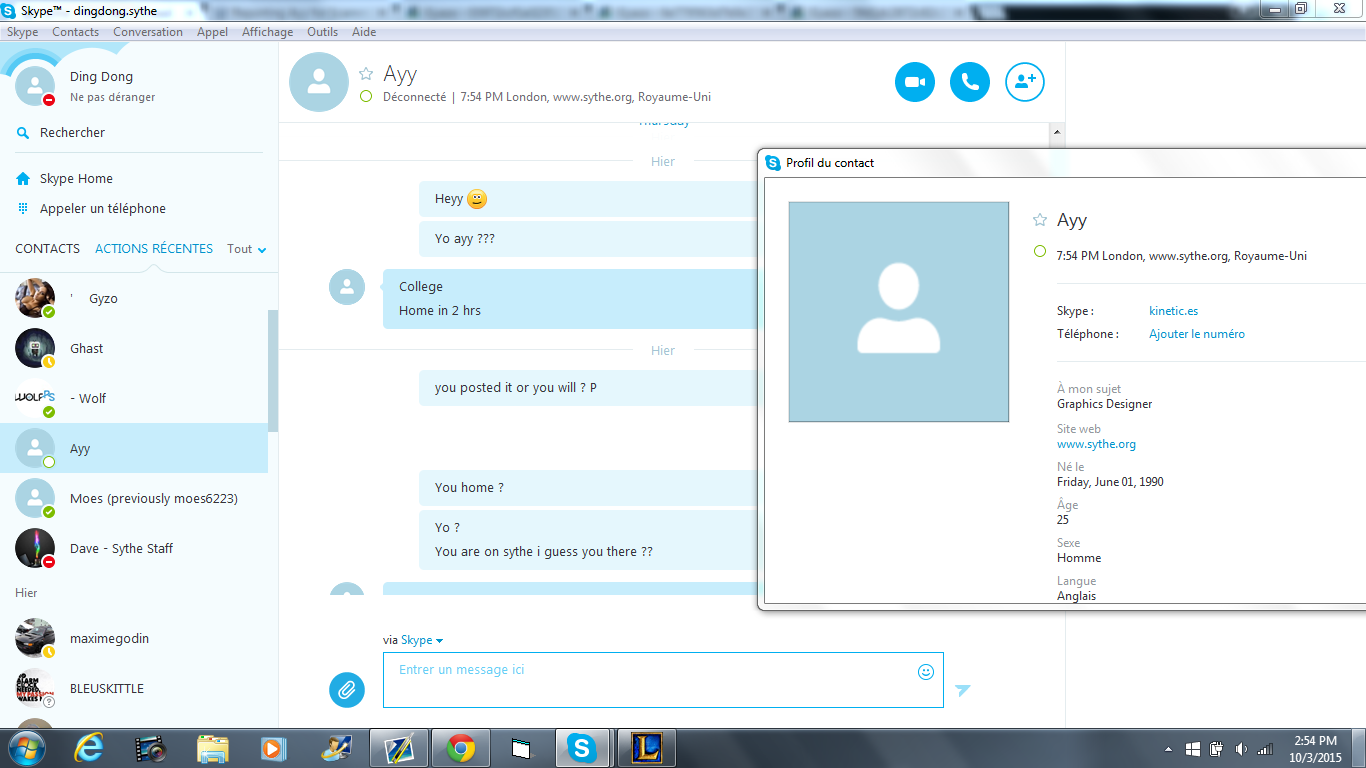Open Gyzo's avatar in the contact list
This screenshot has width=1366, height=768.
(x=35, y=298)
